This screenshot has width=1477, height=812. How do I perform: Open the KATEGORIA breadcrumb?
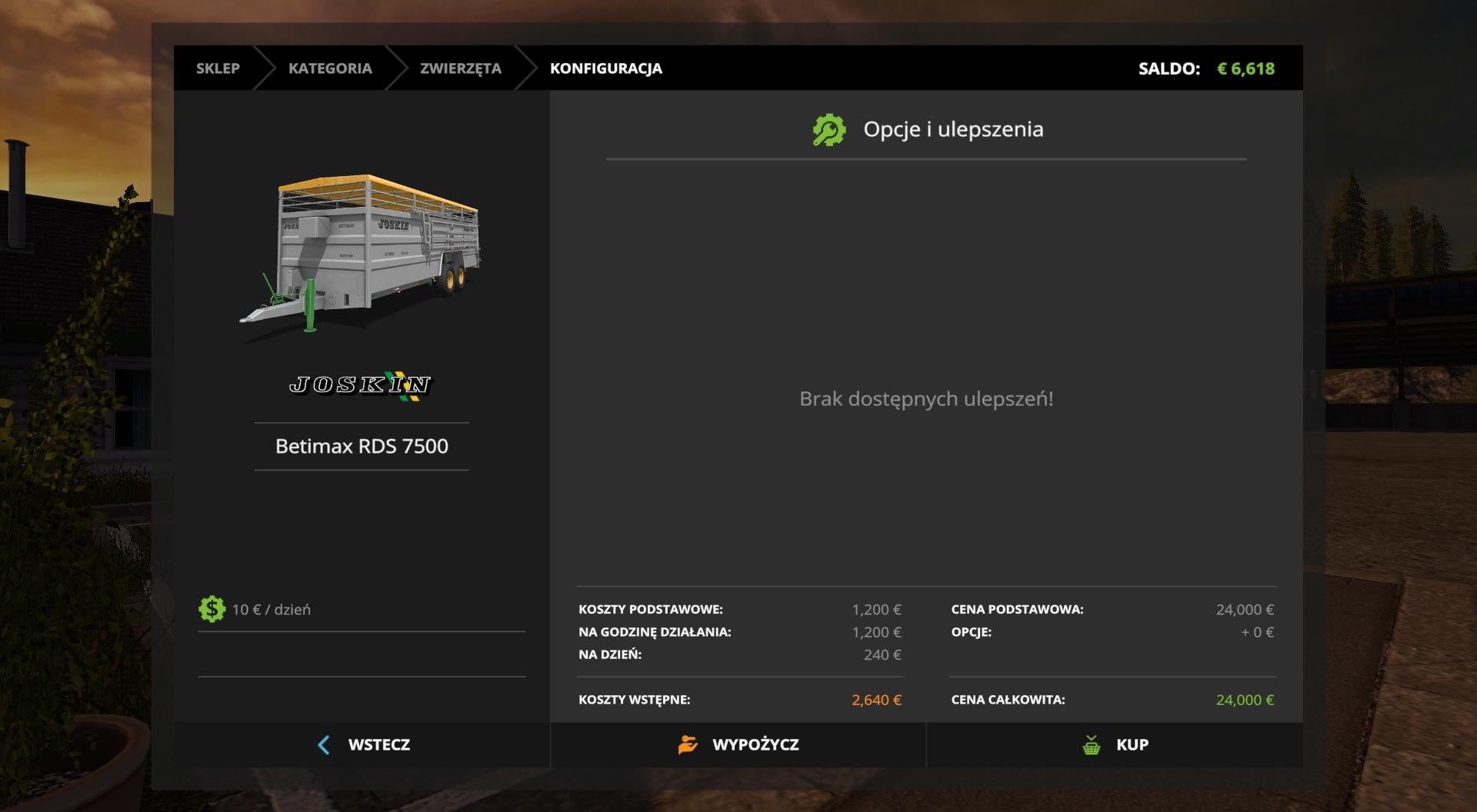click(x=330, y=68)
